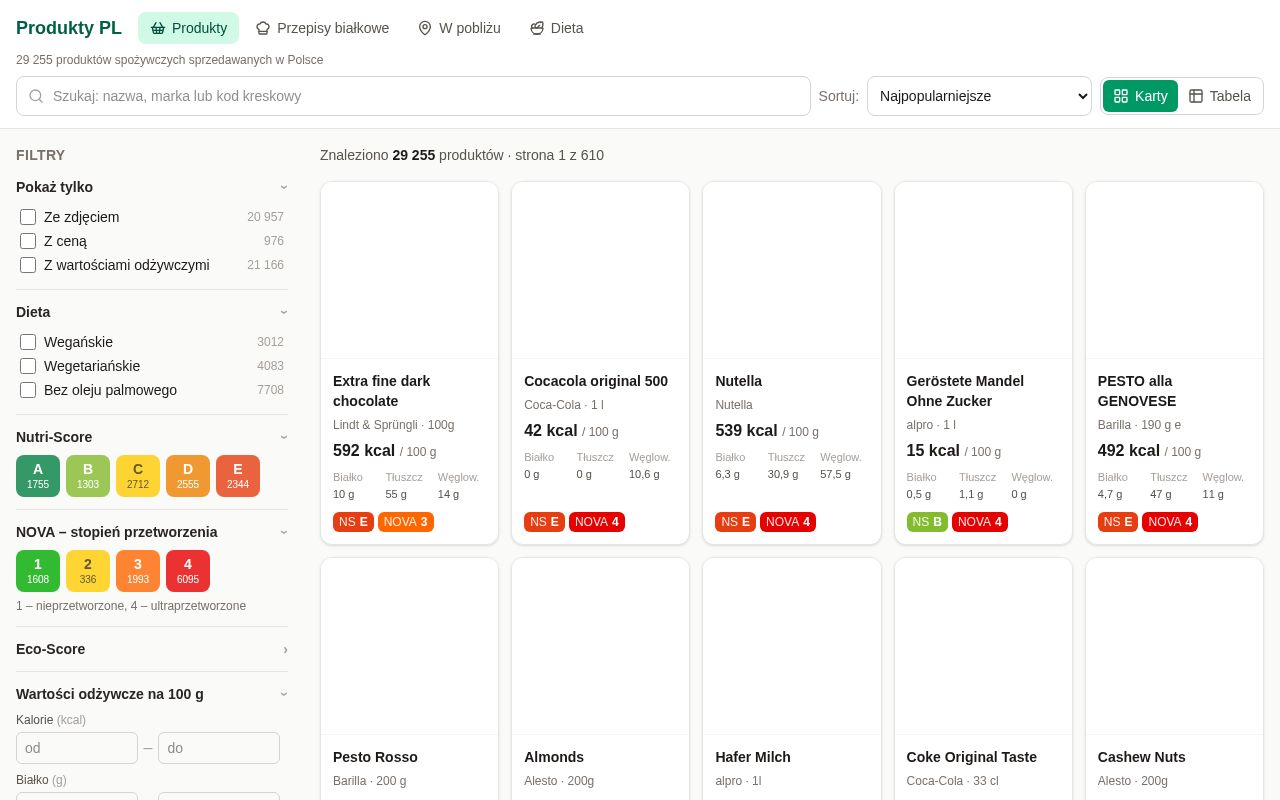Enable Bez oleju palmowego checkbox
Viewport: 1280px width, 800px height.
(28, 390)
